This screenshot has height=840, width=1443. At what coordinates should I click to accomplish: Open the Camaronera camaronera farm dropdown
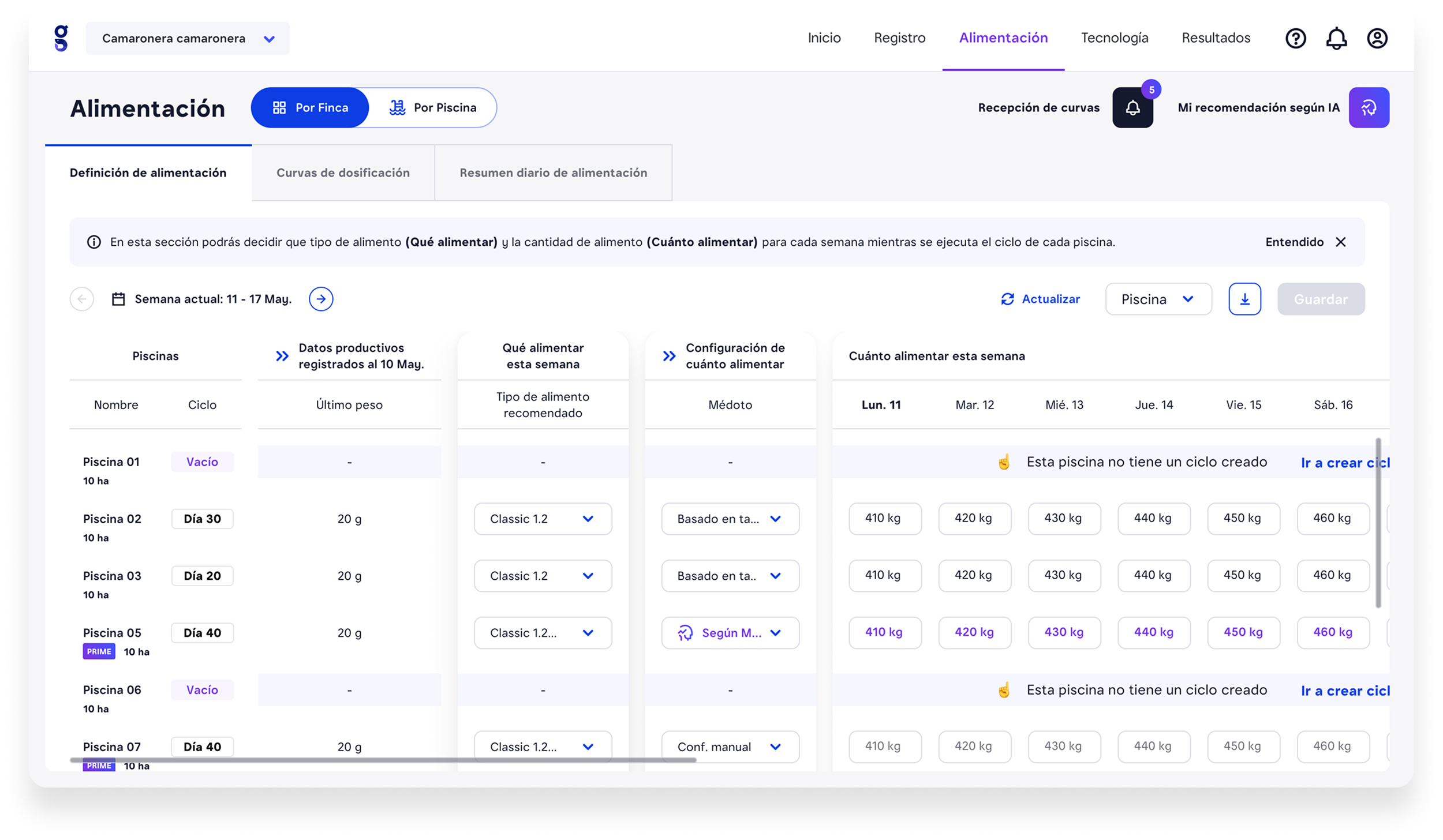pyautogui.click(x=188, y=39)
